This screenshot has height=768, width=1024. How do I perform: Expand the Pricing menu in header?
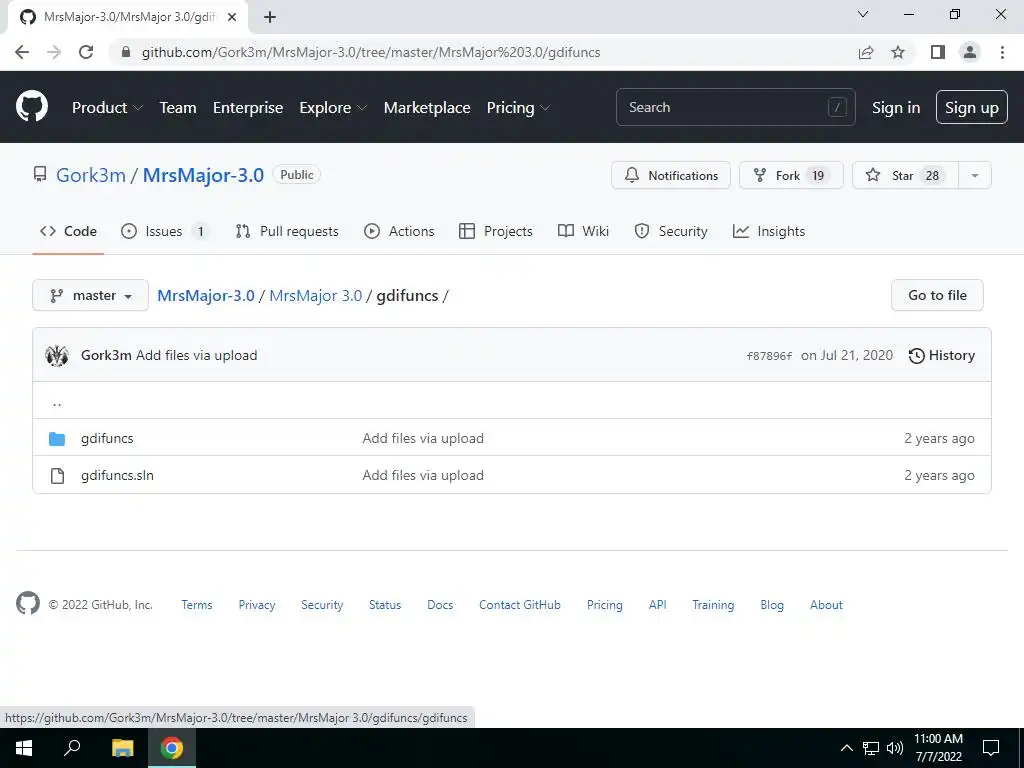[x=518, y=107]
